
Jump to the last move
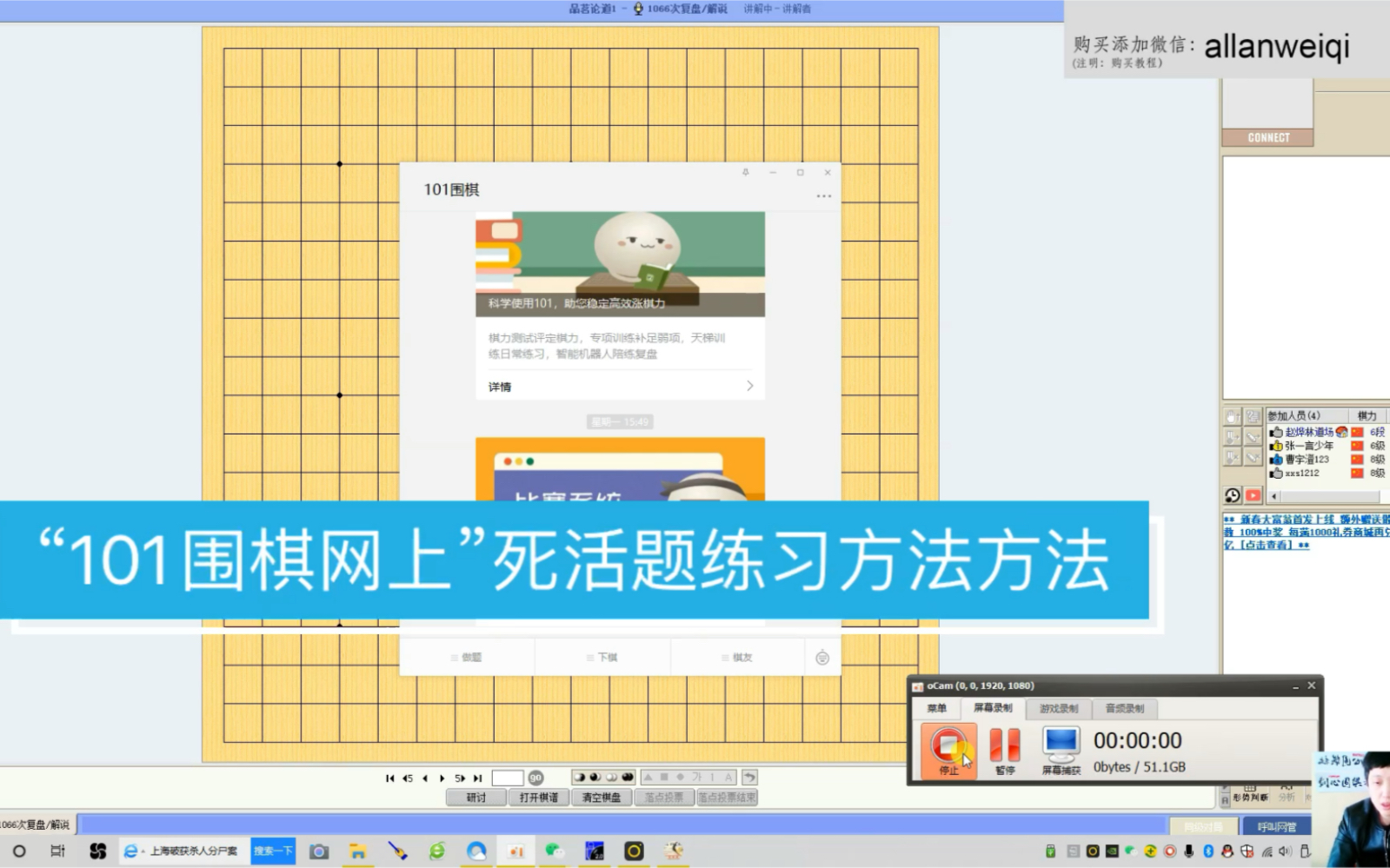[x=477, y=778]
